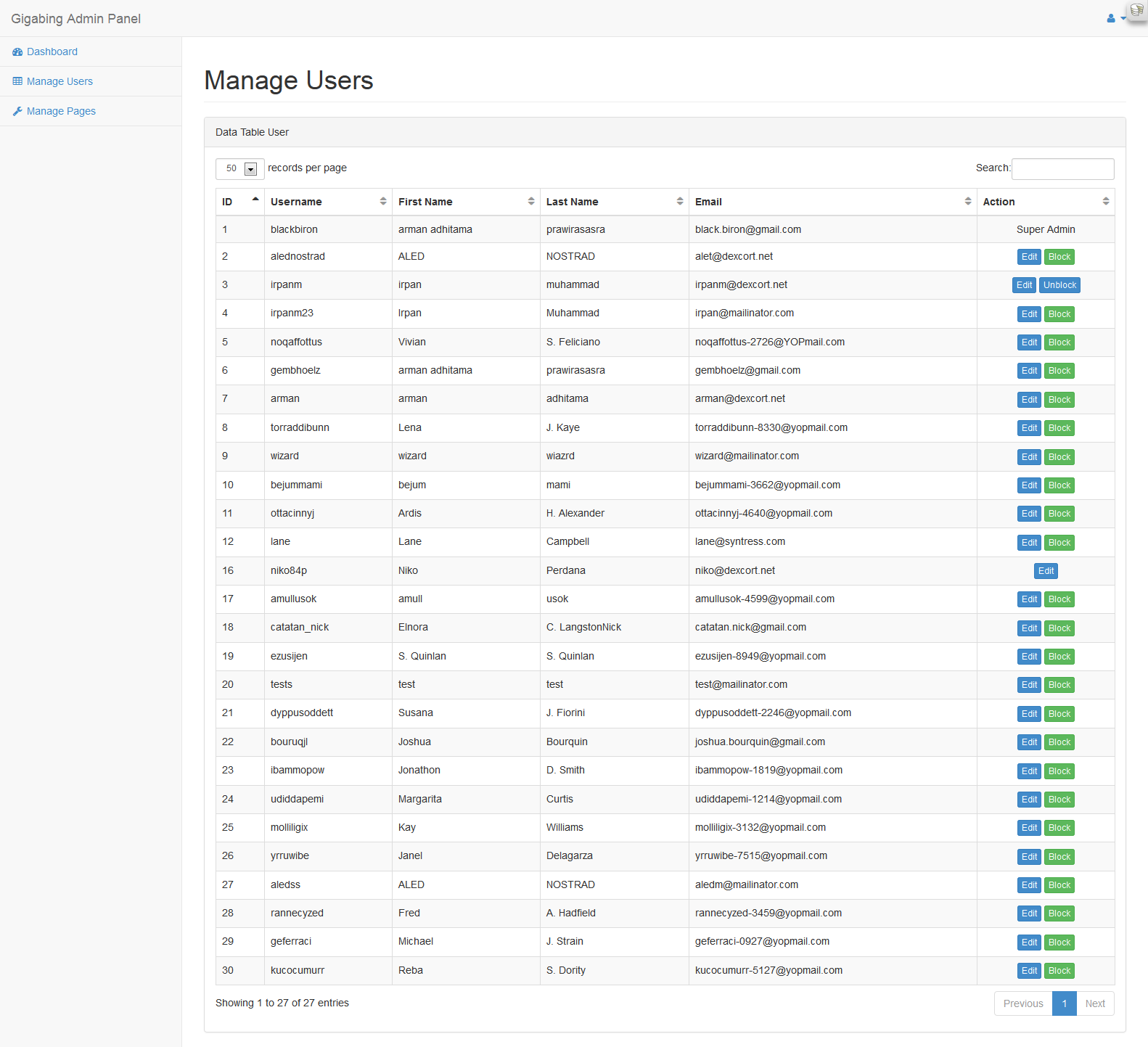Viewport: 1148px width, 1047px height.
Task: Sort by Last Name column header
Action: pos(572,202)
